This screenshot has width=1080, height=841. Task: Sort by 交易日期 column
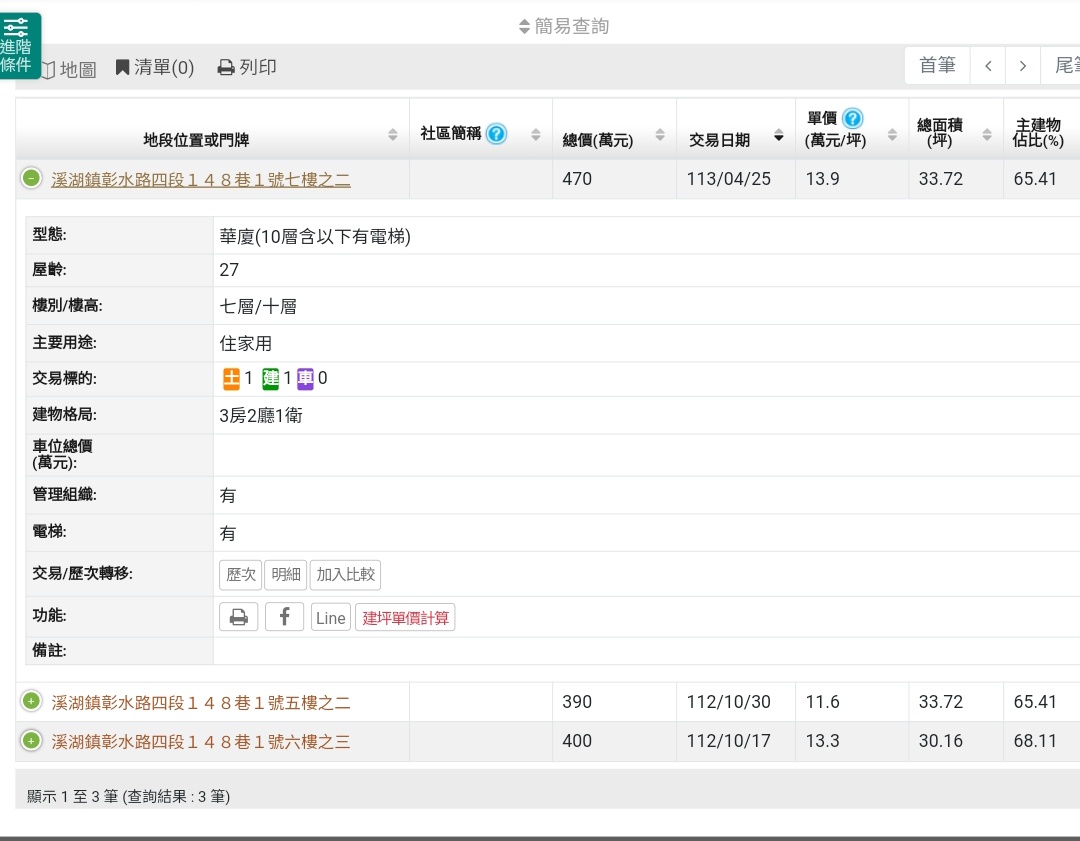[x=735, y=139]
